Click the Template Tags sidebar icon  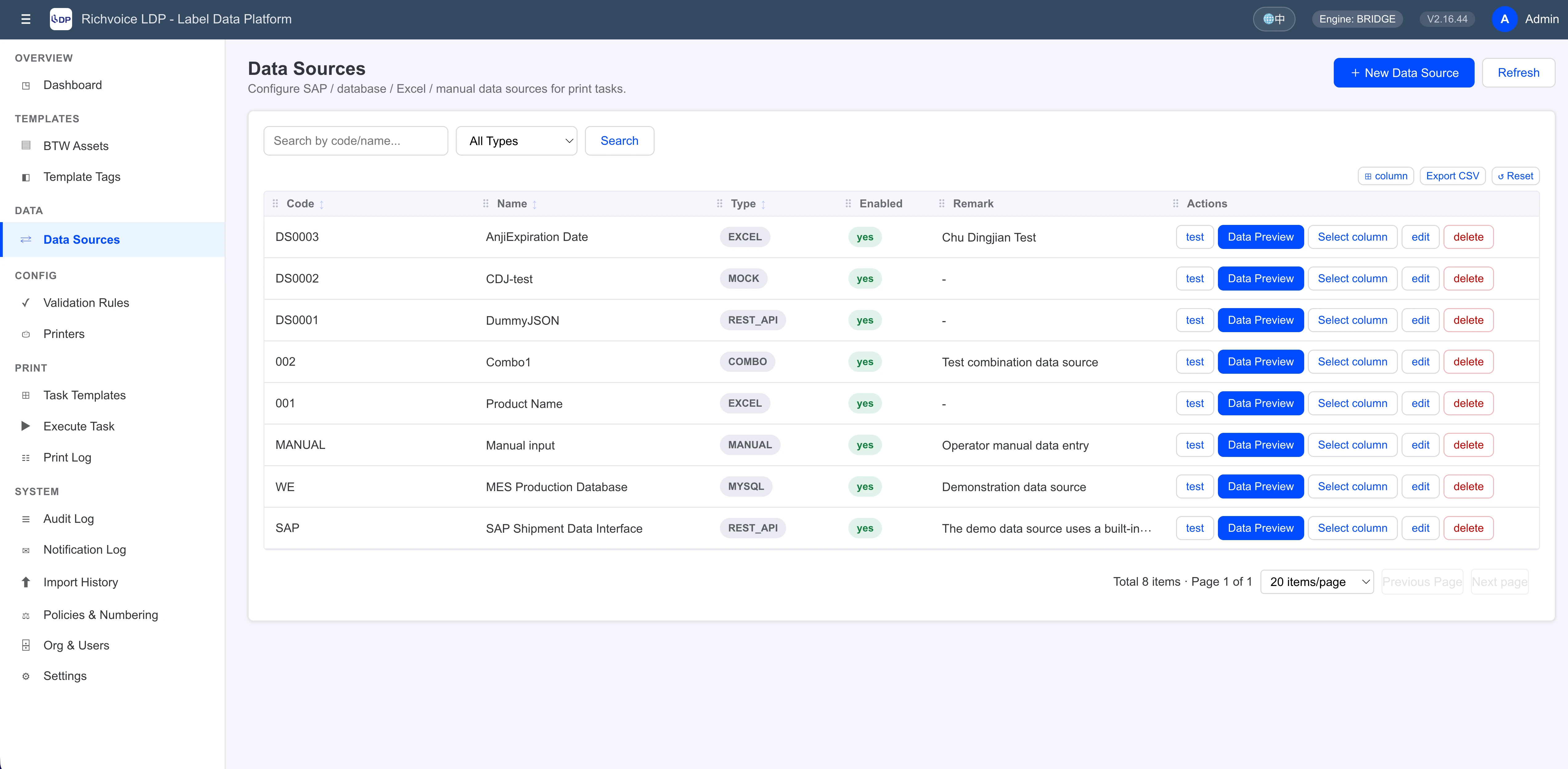coord(26,177)
